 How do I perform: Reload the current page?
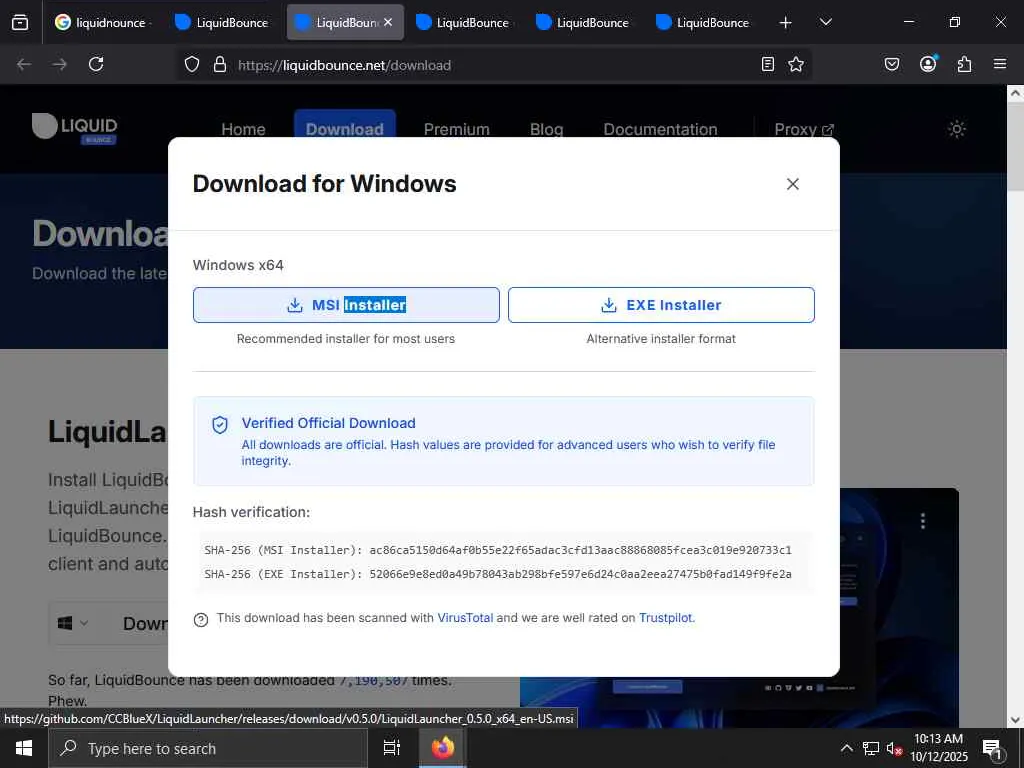pos(96,64)
